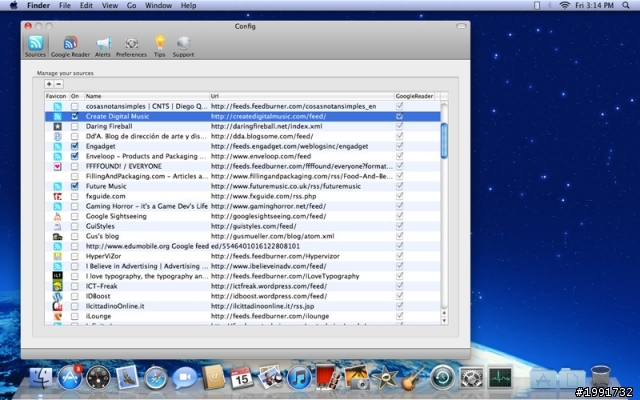
Task: Open the Help menu
Action: 188,5
